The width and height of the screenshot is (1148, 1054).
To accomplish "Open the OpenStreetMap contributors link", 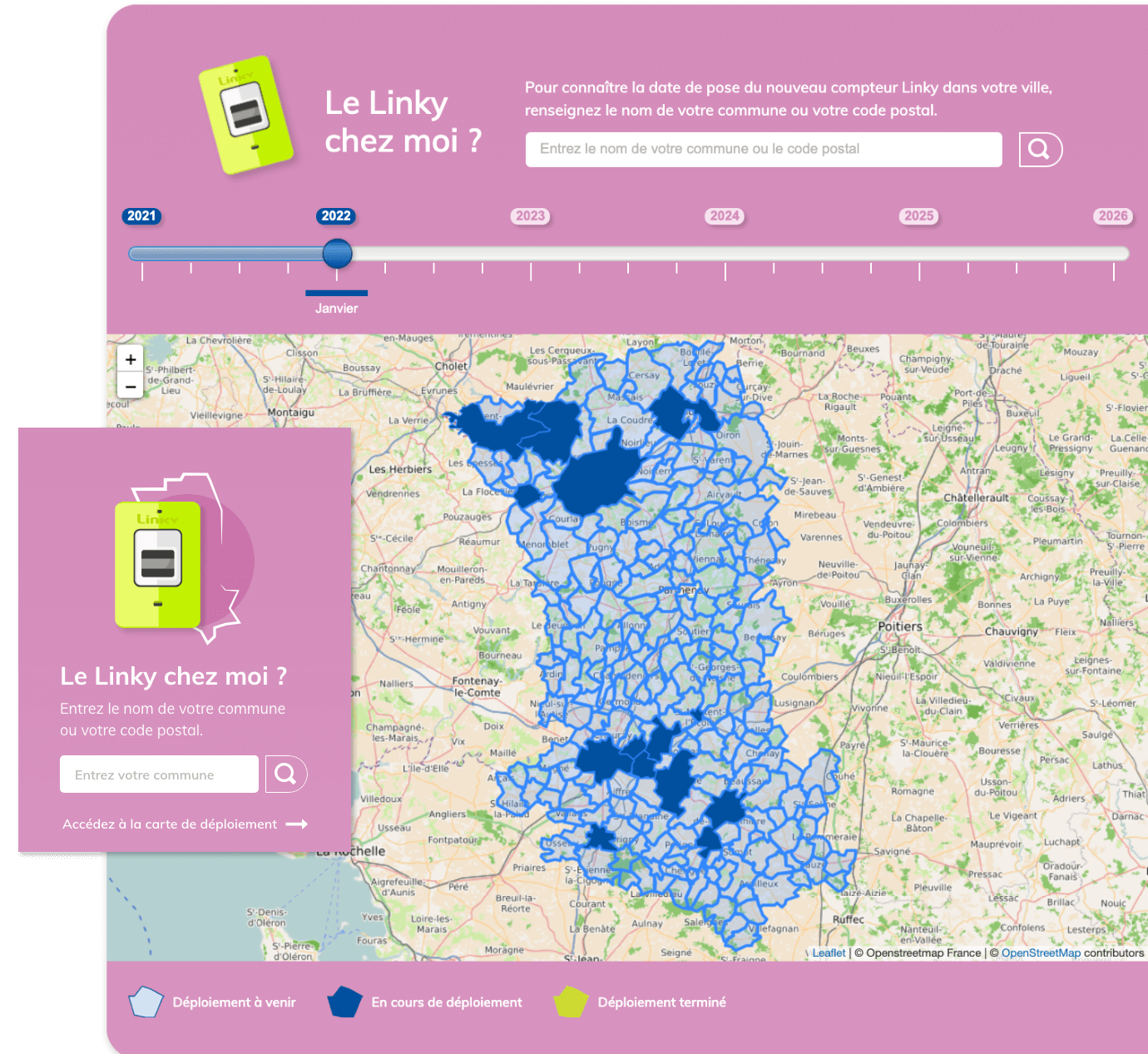I will [x=1041, y=953].
